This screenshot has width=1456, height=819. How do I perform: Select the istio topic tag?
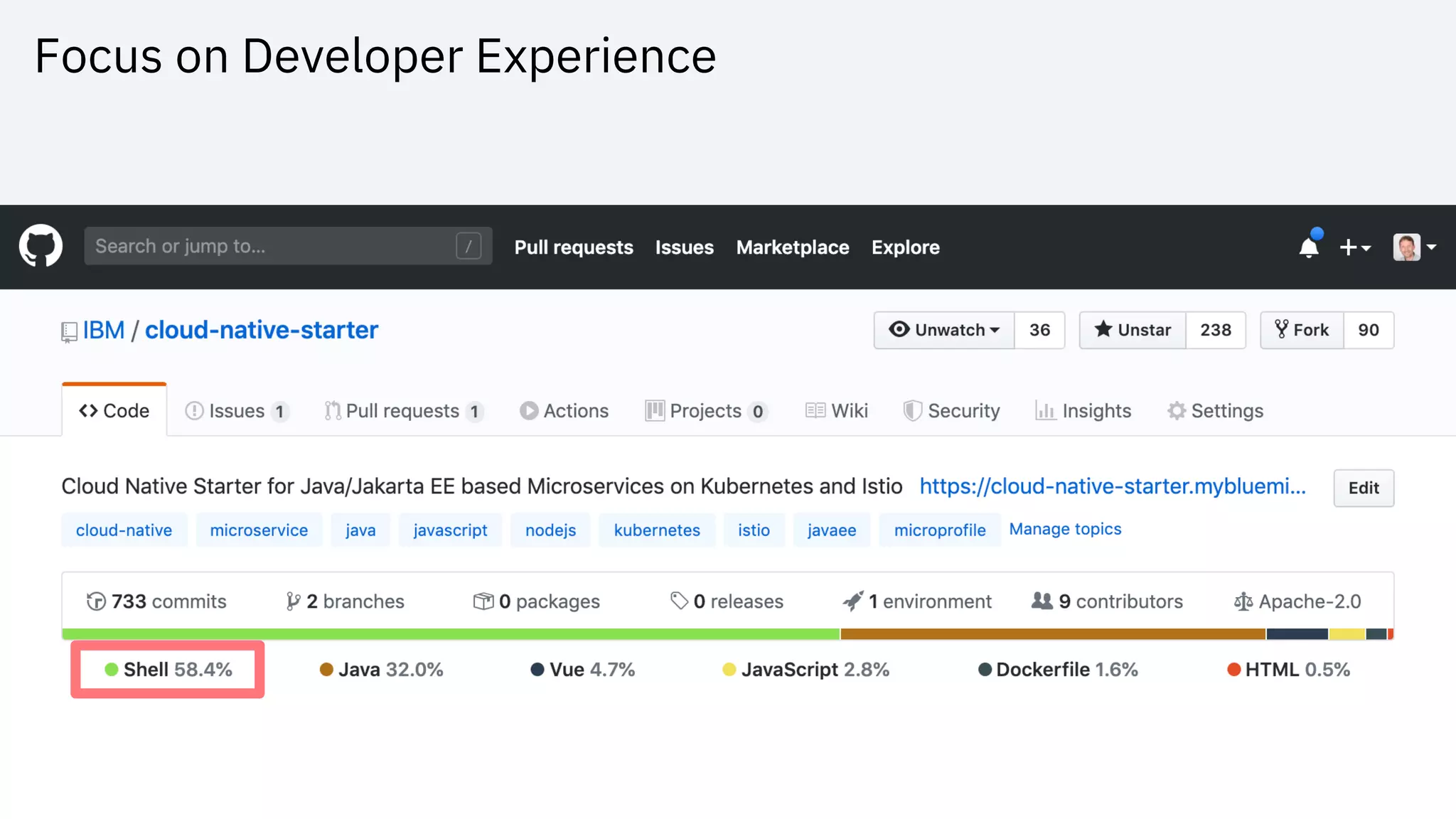(x=754, y=530)
